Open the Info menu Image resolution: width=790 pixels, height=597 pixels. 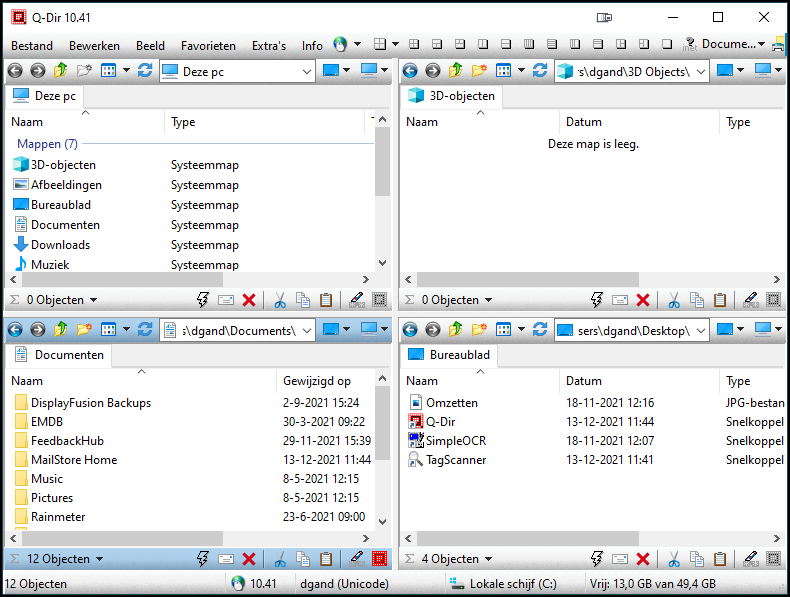[x=312, y=46]
